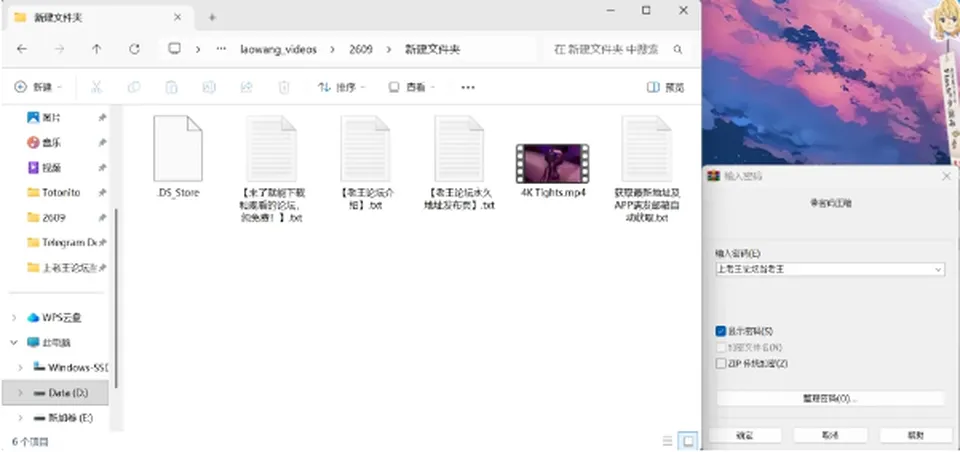Expand the WPS cloud drive node

pos(14,318)
